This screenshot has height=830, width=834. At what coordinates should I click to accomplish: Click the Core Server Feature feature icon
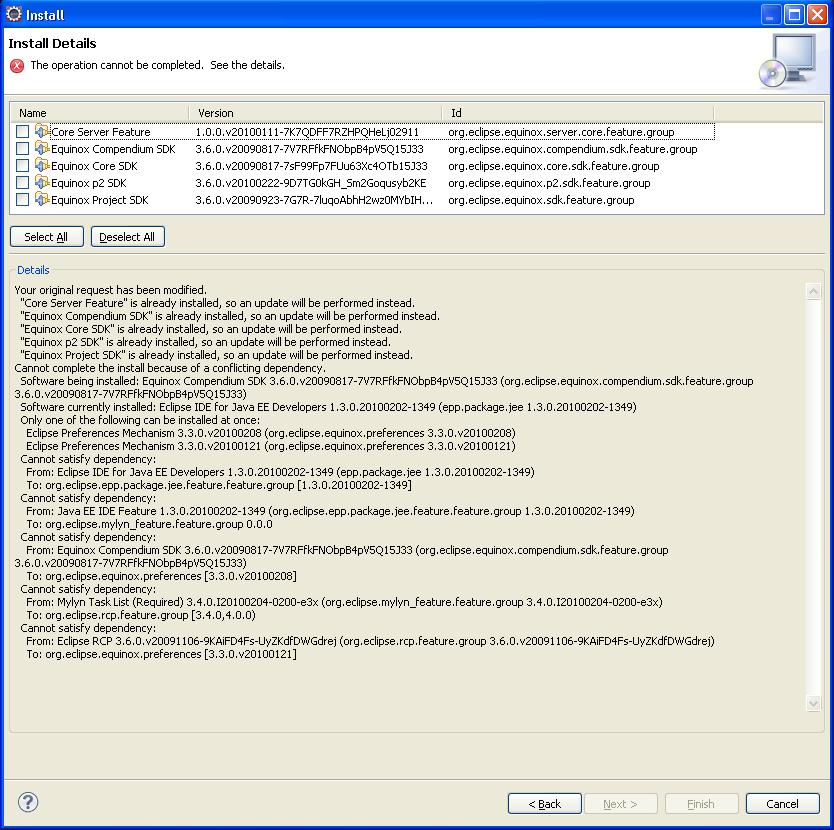click(x=42, y=131)
